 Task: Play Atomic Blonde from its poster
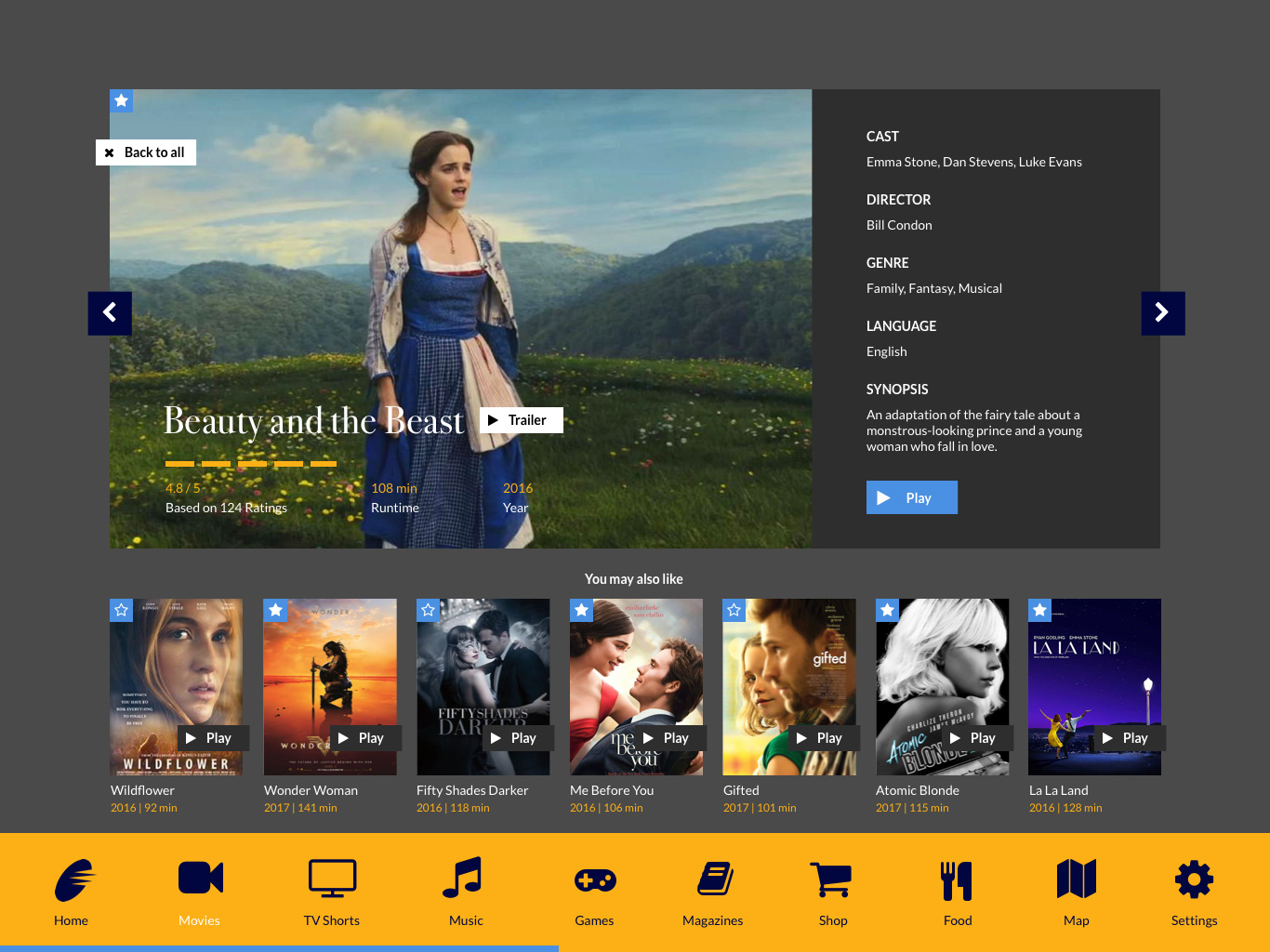pos(978,738)
